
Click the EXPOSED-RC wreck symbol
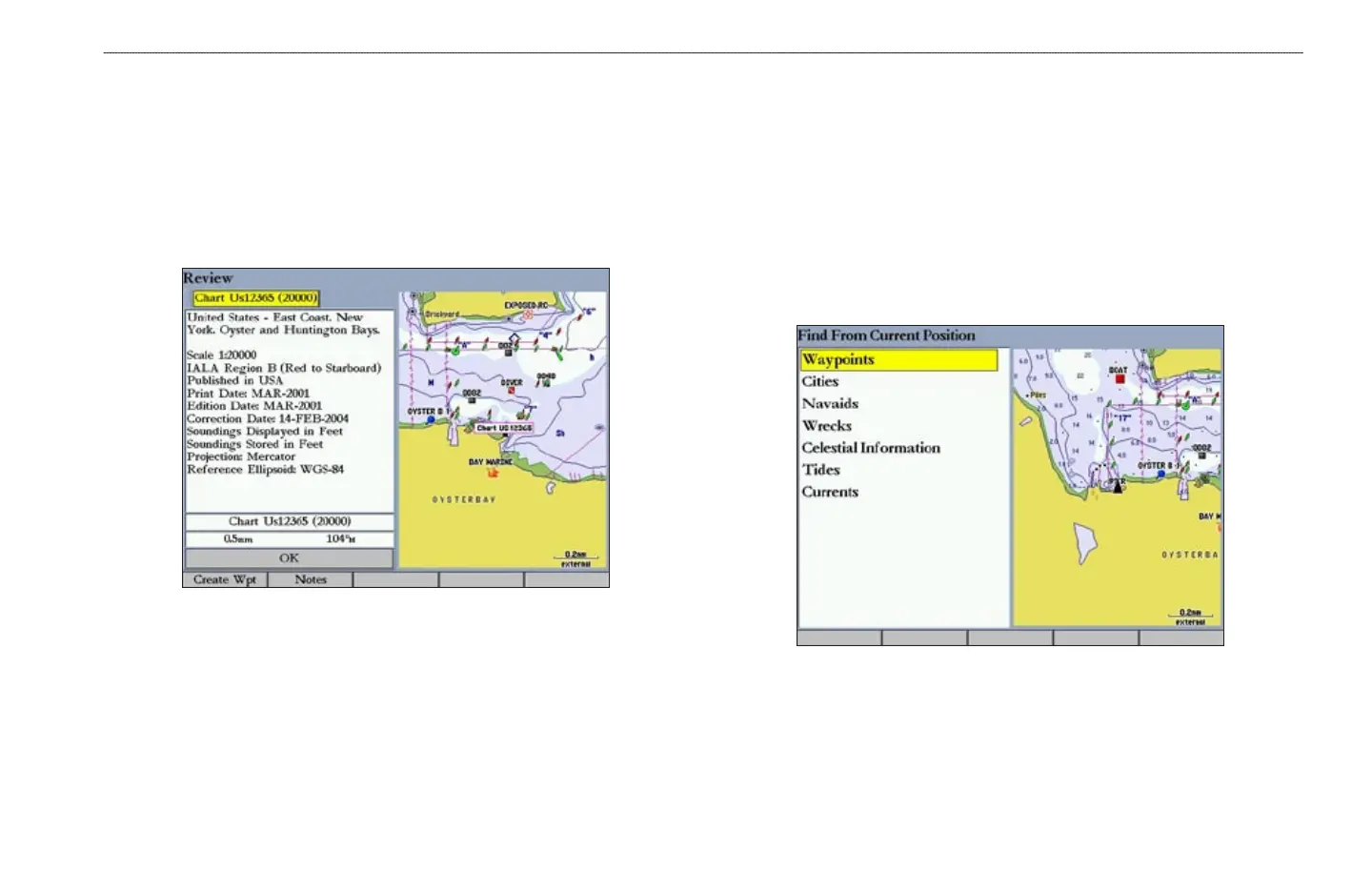[x=527, y=314]
